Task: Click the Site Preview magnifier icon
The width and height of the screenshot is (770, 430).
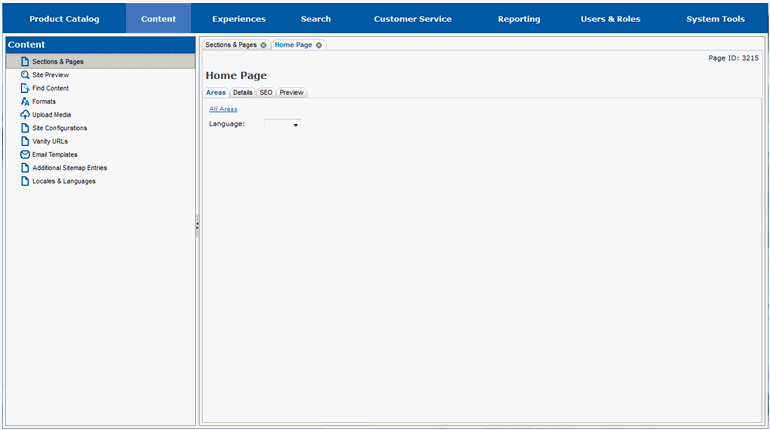Action: (25, 75)
